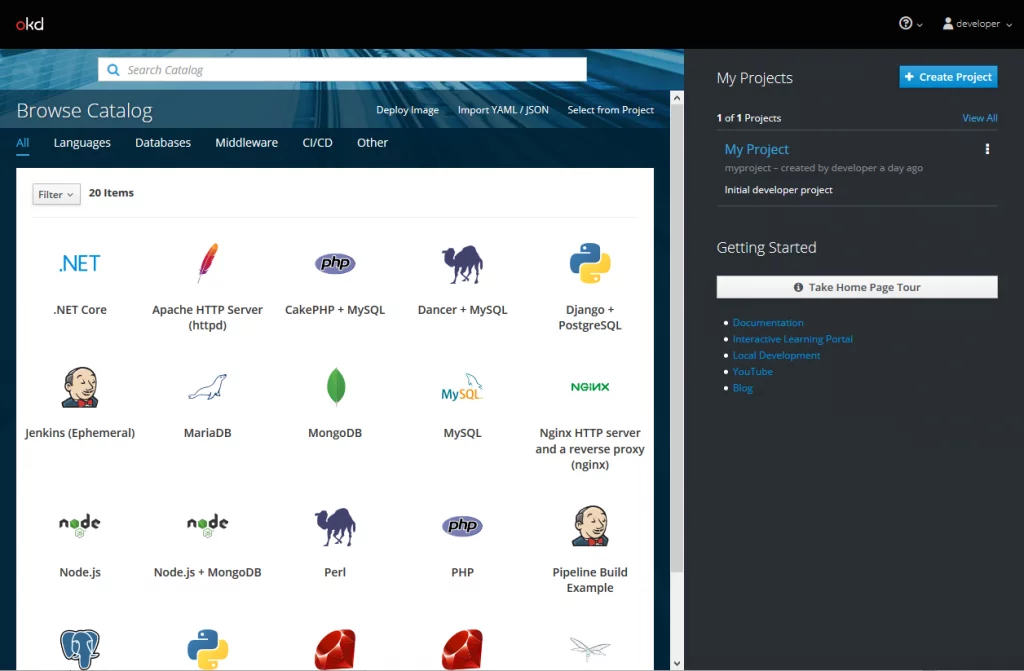Open Interactive Learning Portal link
The width and height of the screenshot is (1024, 671).
point(792,339)
